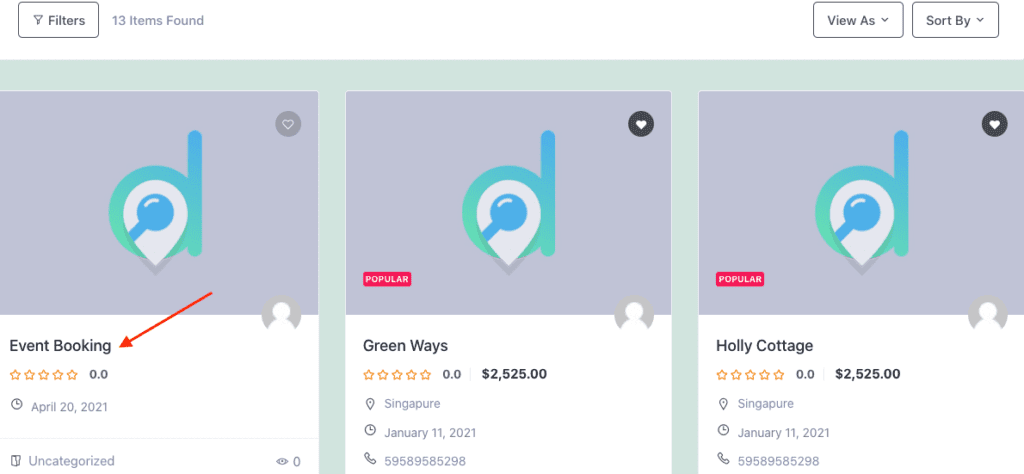Click the Popular badge on Holly Cottage
Viewport: 1024px width, 474px height.
tap(741, 279)
